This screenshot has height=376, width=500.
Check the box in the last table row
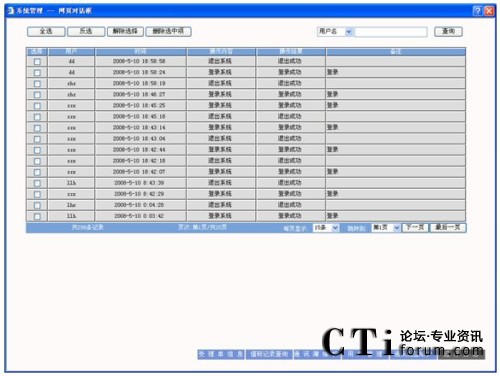coord(37,216)
